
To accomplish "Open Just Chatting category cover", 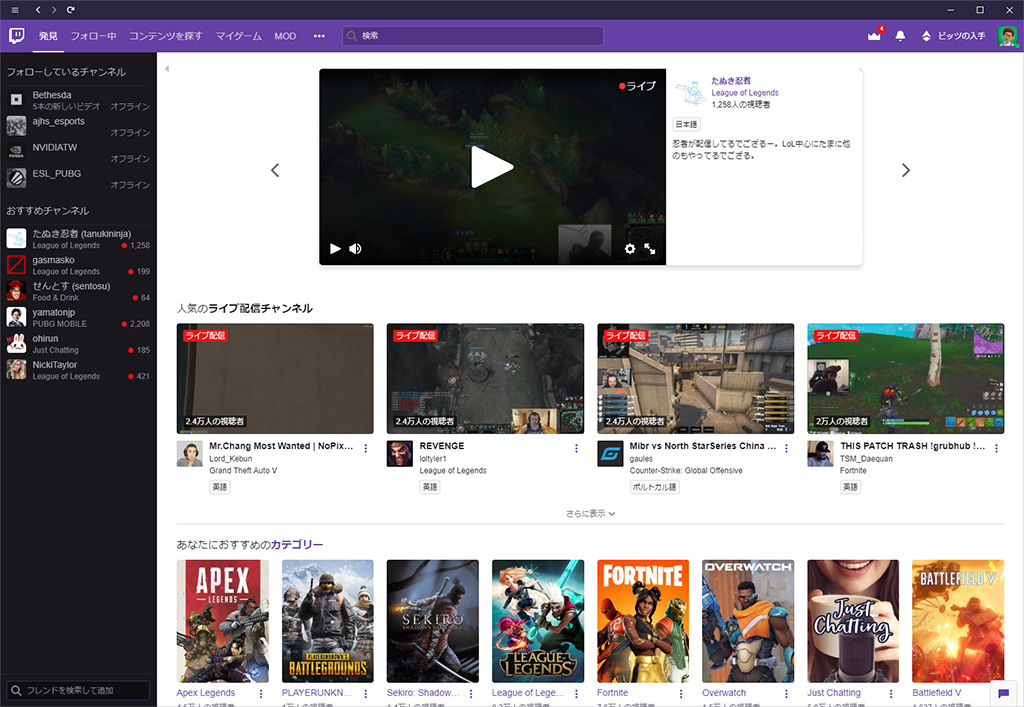I will tap(853, 621).
